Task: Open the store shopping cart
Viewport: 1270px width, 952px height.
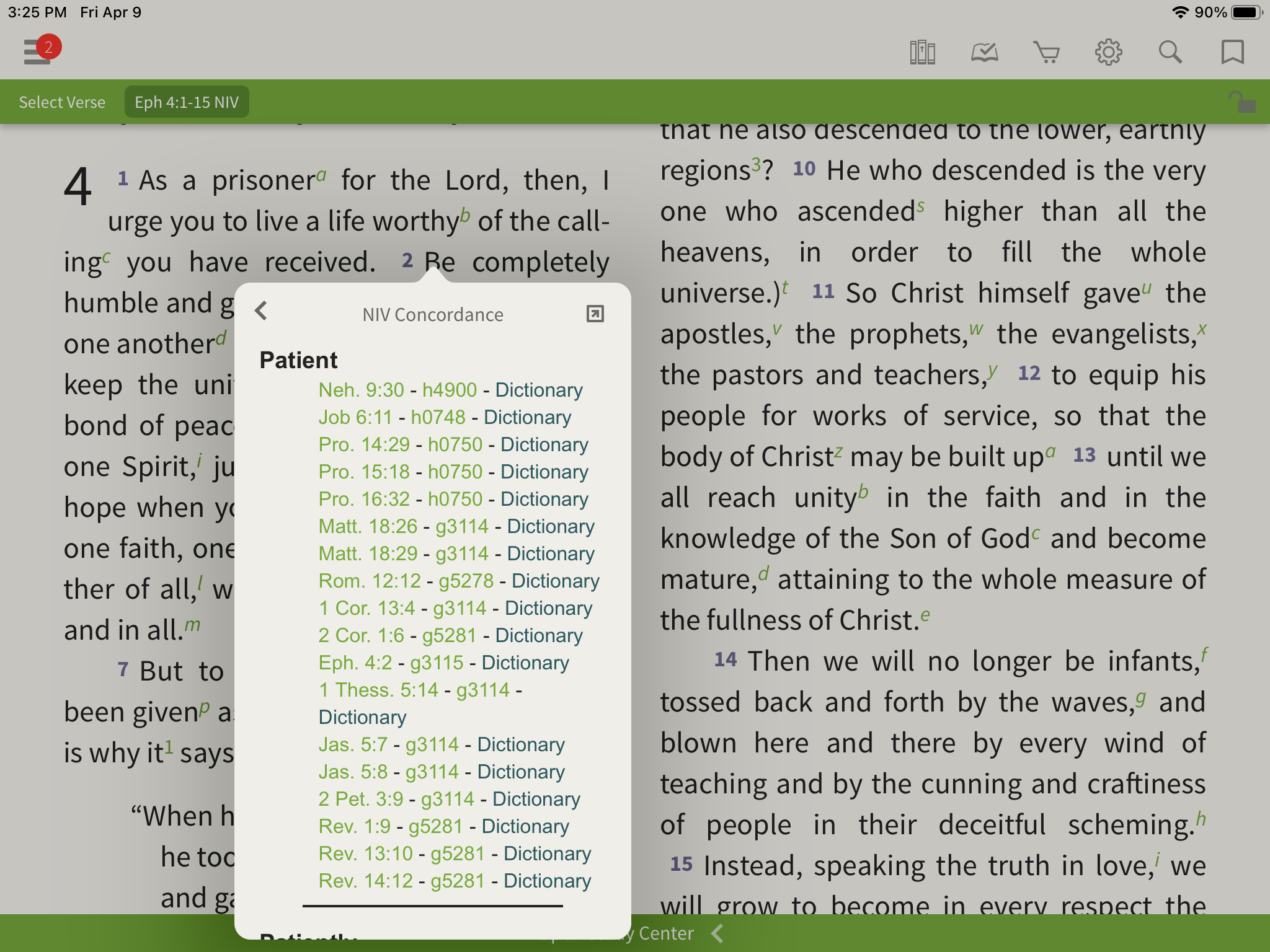Action: [1046, 53]
